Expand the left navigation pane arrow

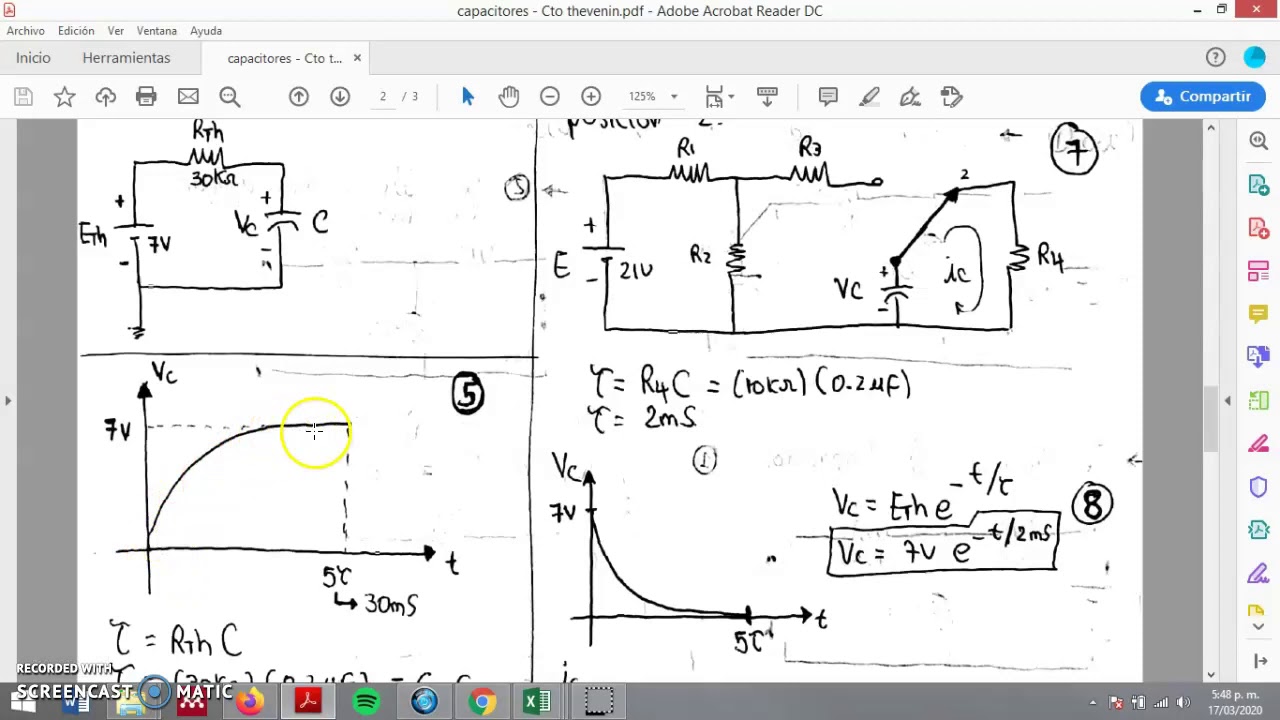click(x=8, y=401)
